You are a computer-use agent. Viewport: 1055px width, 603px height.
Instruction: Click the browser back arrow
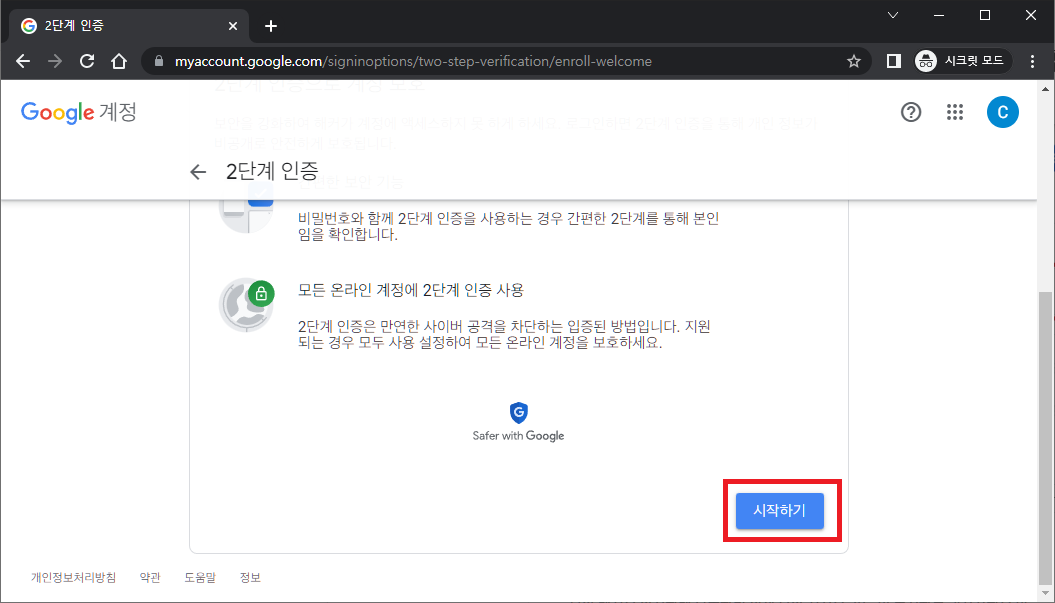click(x=23, y=61)
